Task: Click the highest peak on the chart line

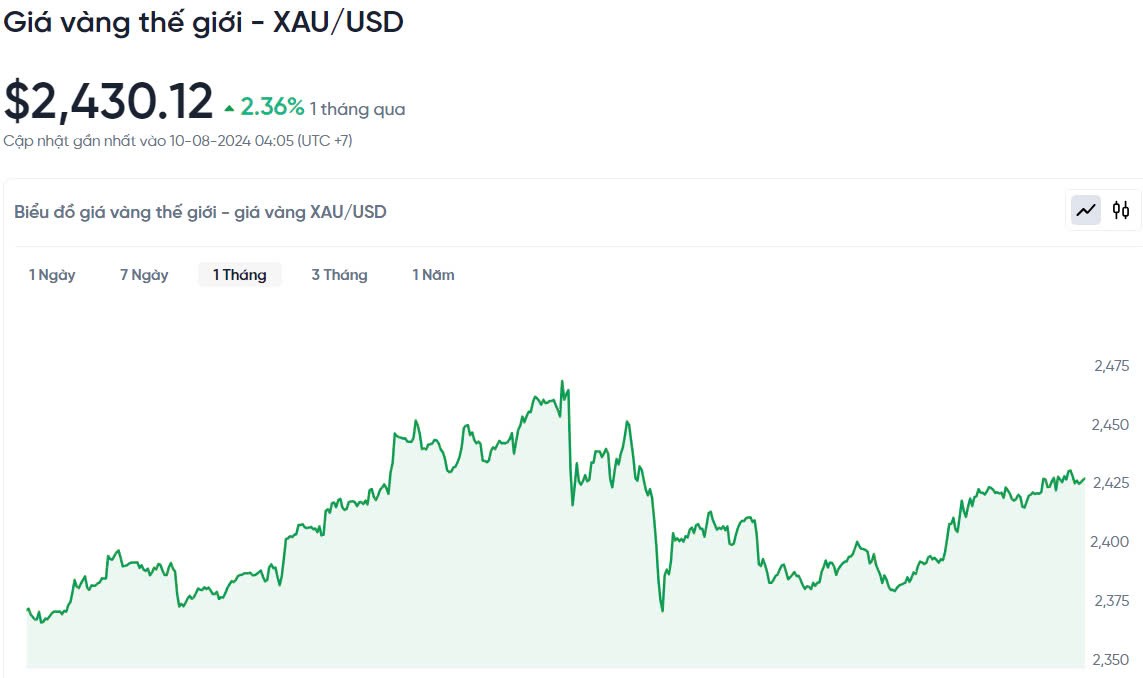Action: 562,382
